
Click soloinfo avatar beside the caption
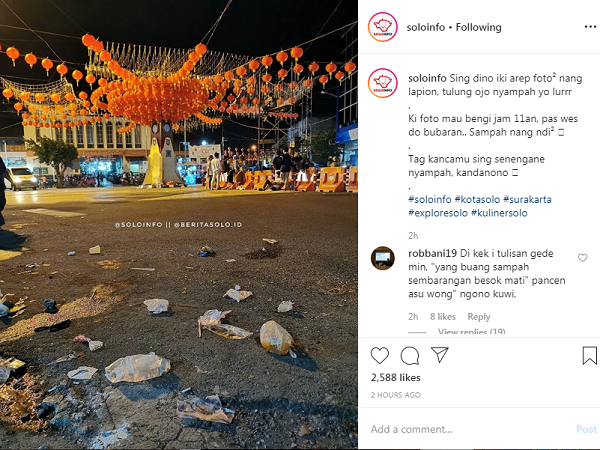383,83
